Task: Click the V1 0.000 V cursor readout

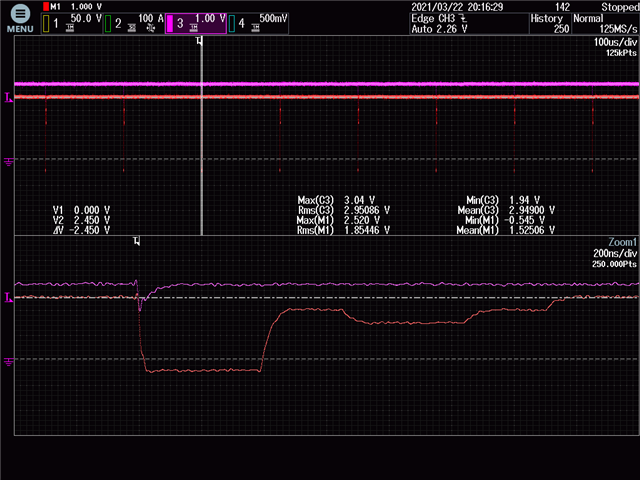Action: click(81, 210)
